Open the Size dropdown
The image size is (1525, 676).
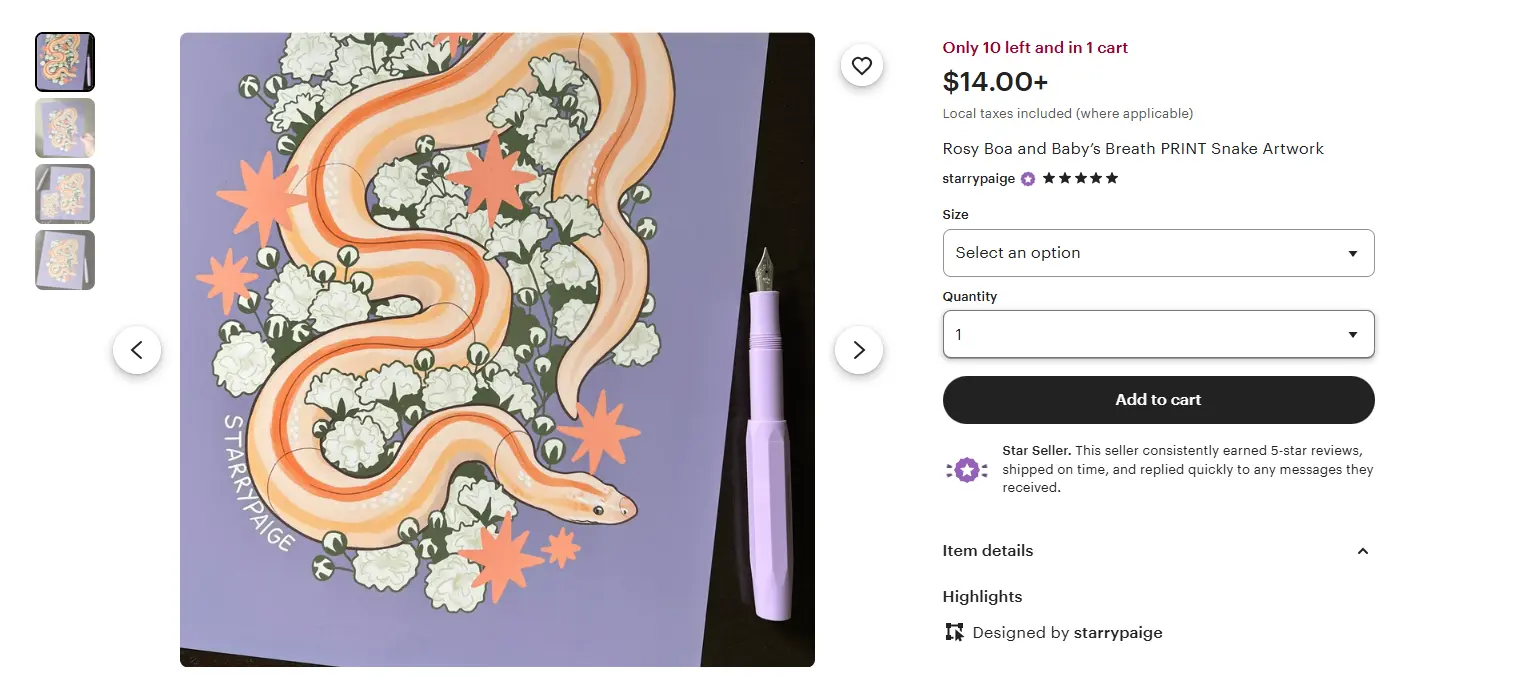pyautogui.click(x=1158, y=253)
